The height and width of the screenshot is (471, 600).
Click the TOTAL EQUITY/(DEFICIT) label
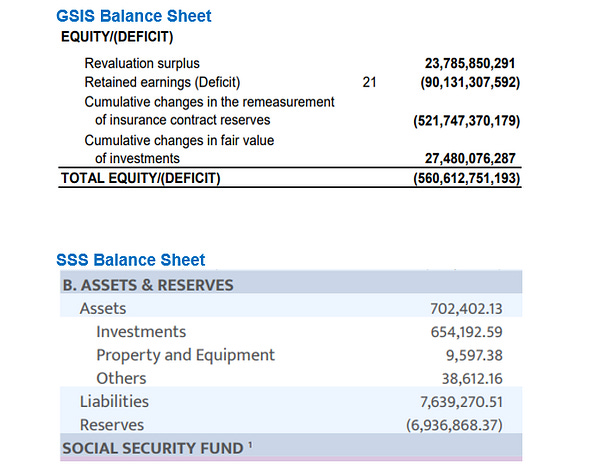140,178
